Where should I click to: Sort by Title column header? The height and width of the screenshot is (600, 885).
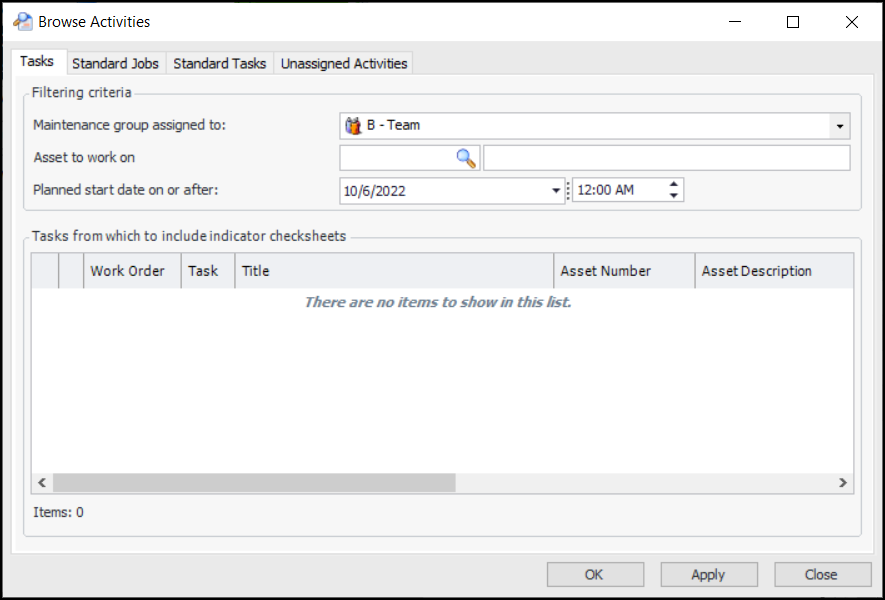point(394,271)
